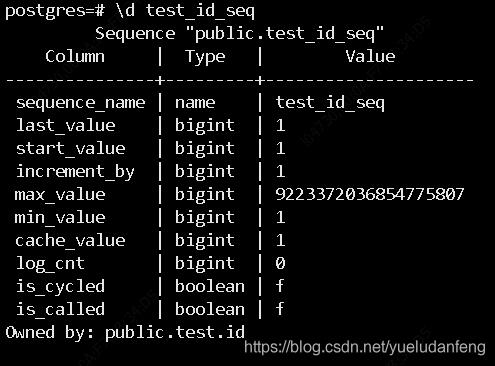The image size is (495, 366).
Task: Click the log_cnt row label
Action: point(50,264)
